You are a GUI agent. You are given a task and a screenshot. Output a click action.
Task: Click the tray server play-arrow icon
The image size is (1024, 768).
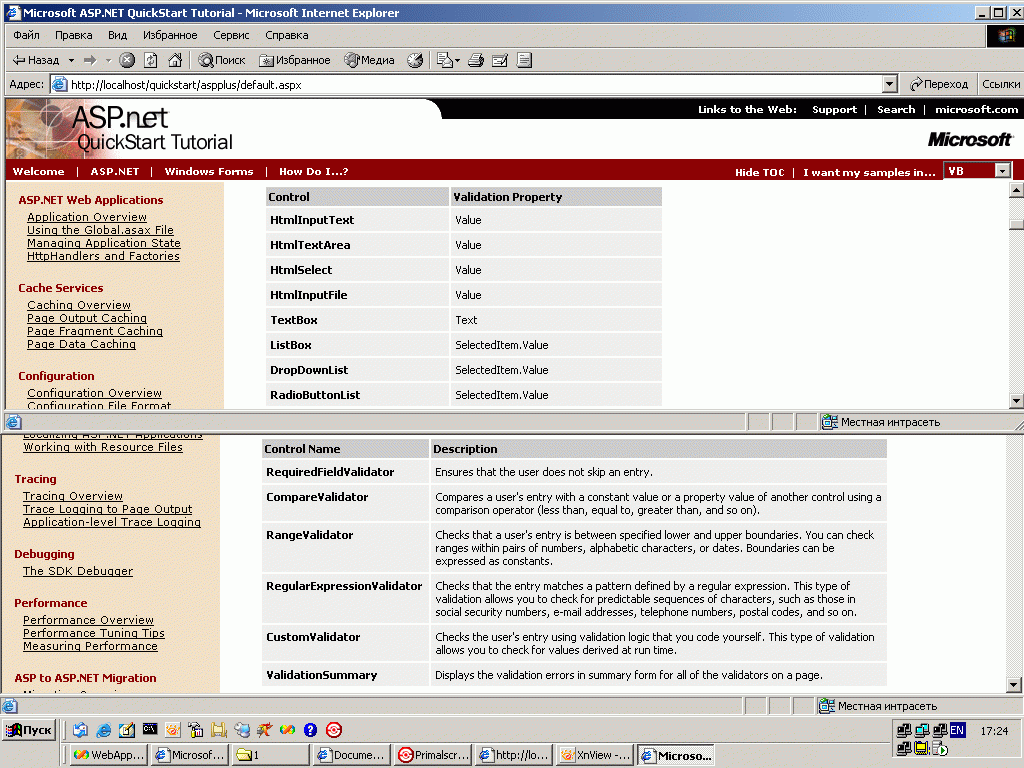(x=940, y=748)
